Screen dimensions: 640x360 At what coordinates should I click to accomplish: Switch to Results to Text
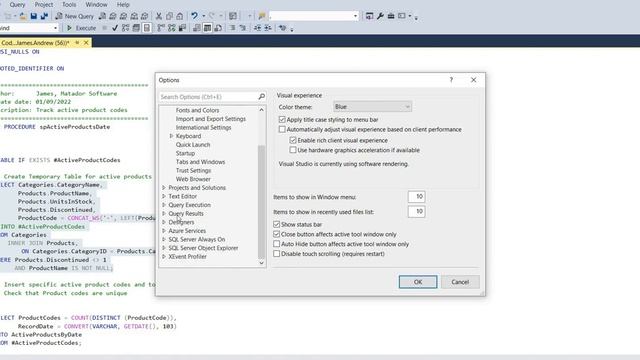[x=197, y=28]
